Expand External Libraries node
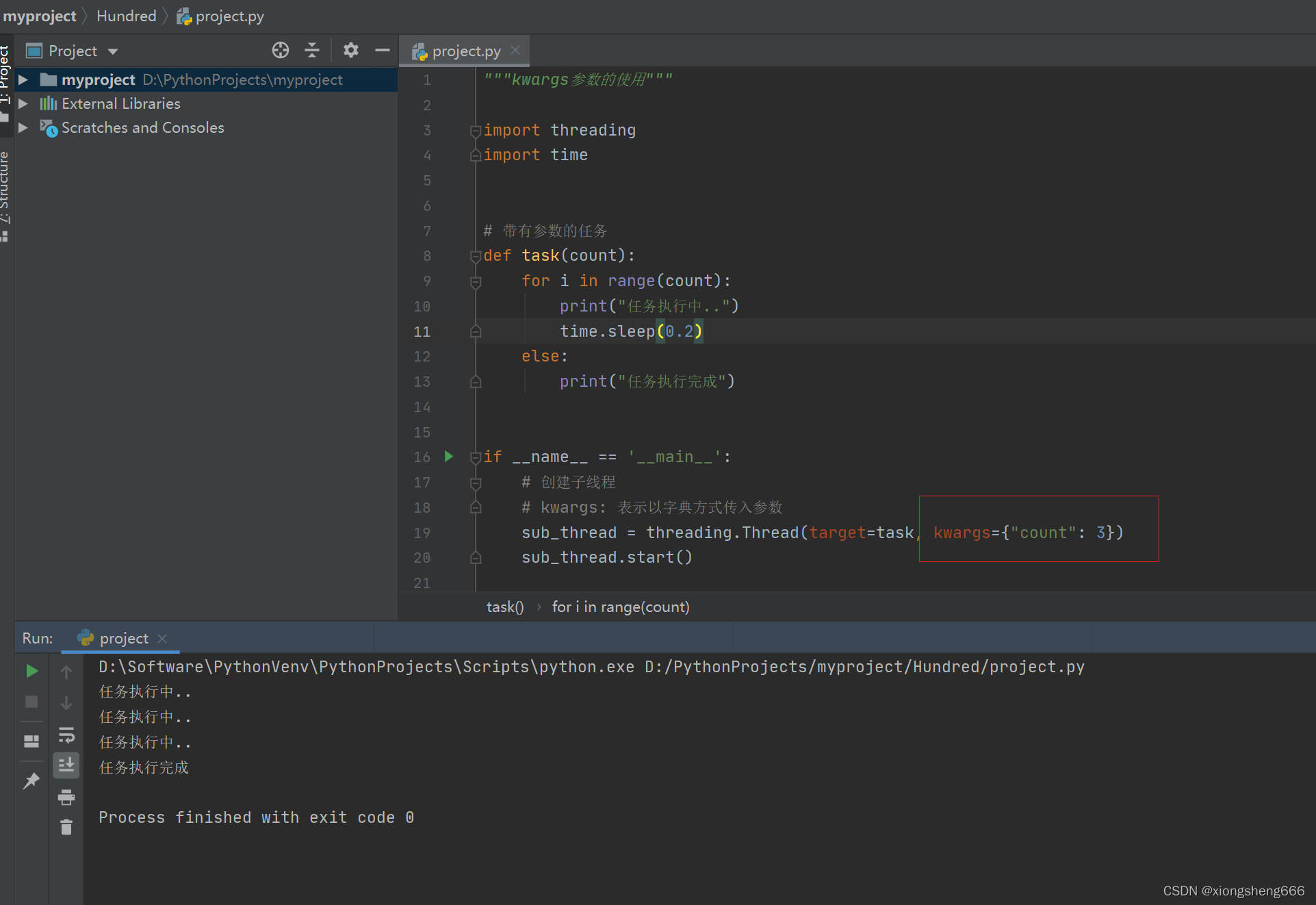Image resolution: width=1316 pixels, height=905 pixels. click(23, 104)
